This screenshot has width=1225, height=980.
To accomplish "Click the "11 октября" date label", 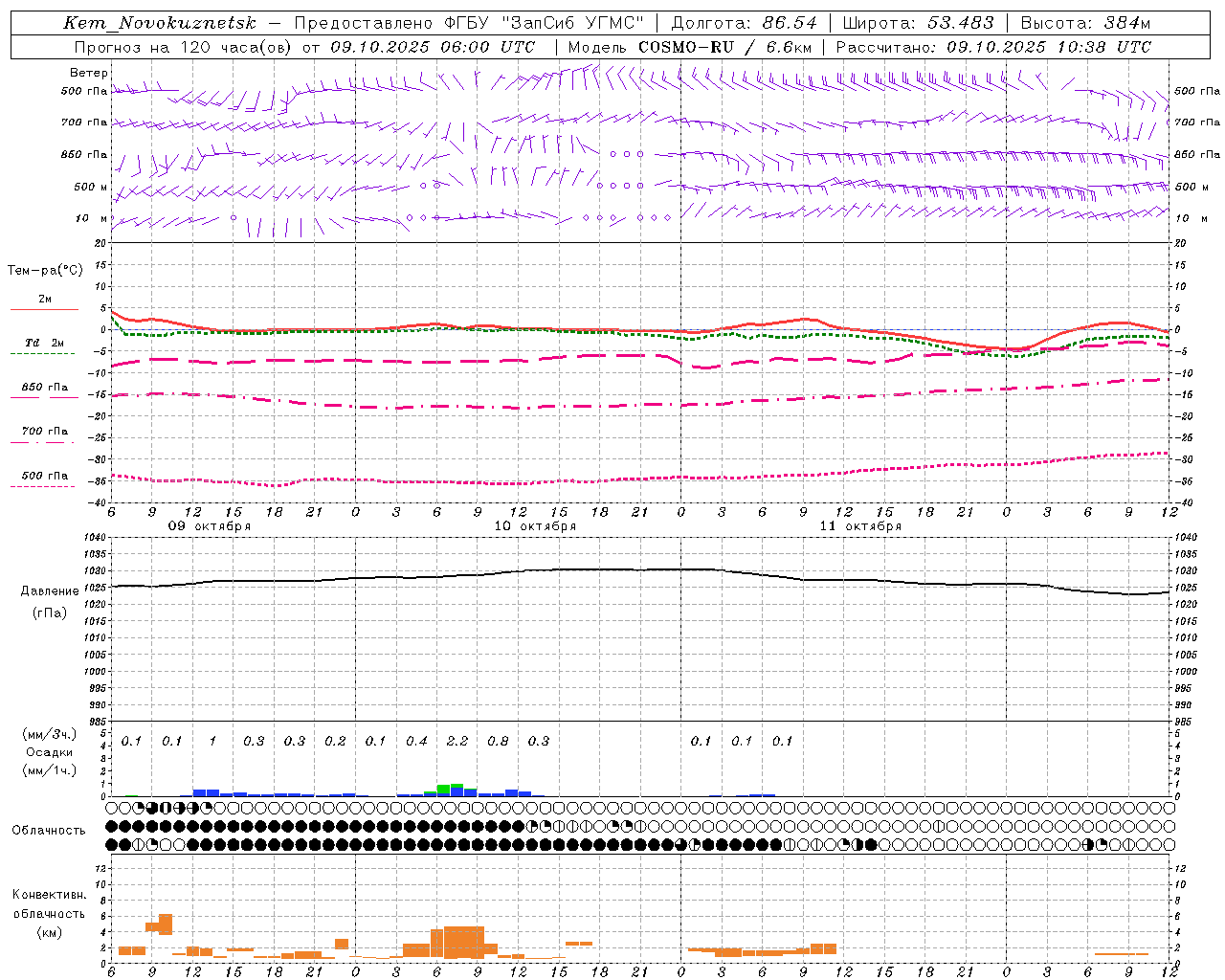I will 860,526.
